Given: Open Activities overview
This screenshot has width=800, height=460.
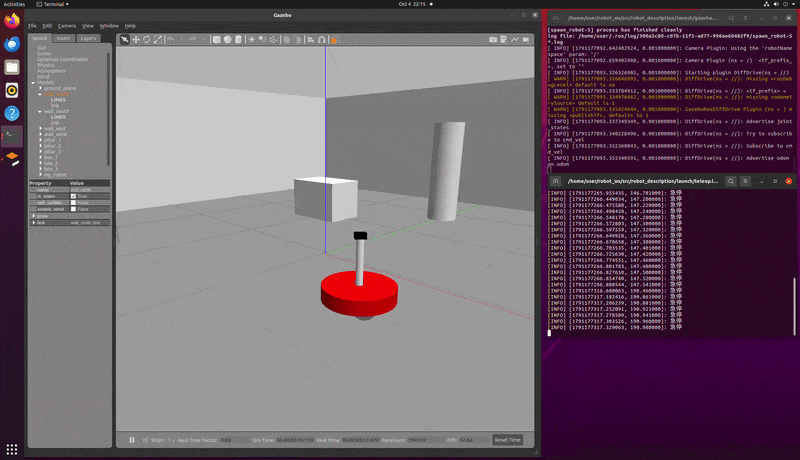Looking at the screenshot, I should (x=14, y=4).
